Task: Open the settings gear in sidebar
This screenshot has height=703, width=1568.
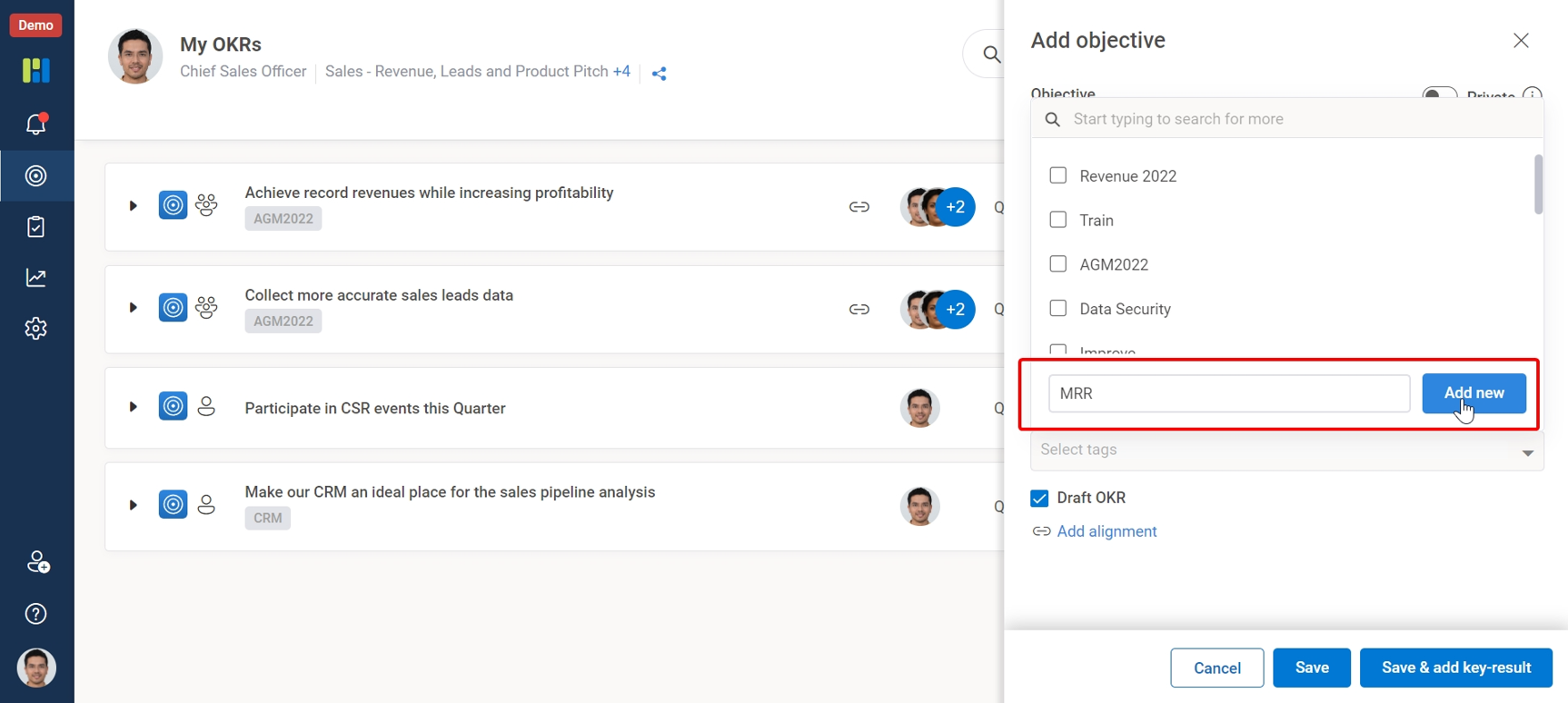Action: click(36, 328)
